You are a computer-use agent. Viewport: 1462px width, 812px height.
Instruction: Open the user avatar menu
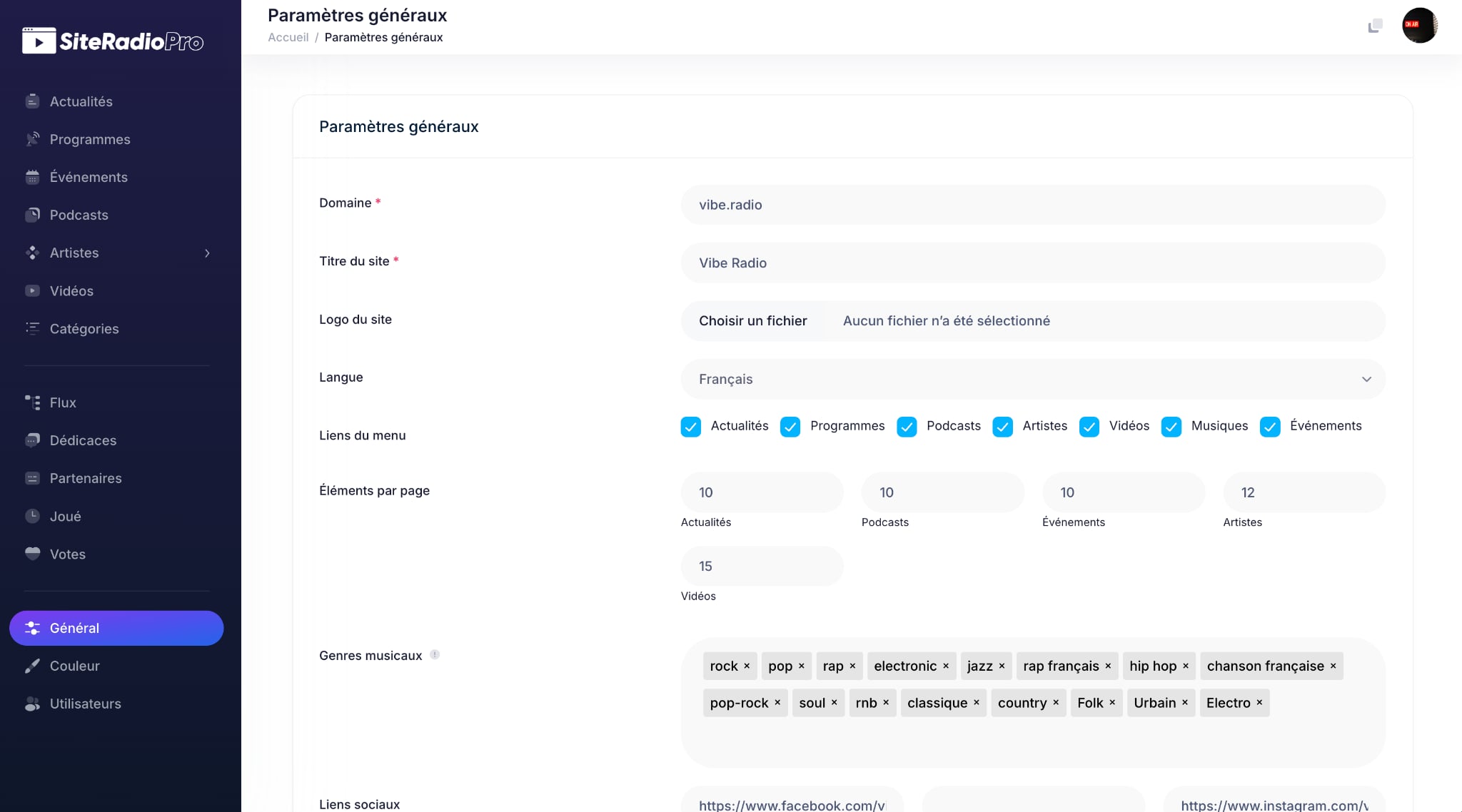[x=1419, y=26]
